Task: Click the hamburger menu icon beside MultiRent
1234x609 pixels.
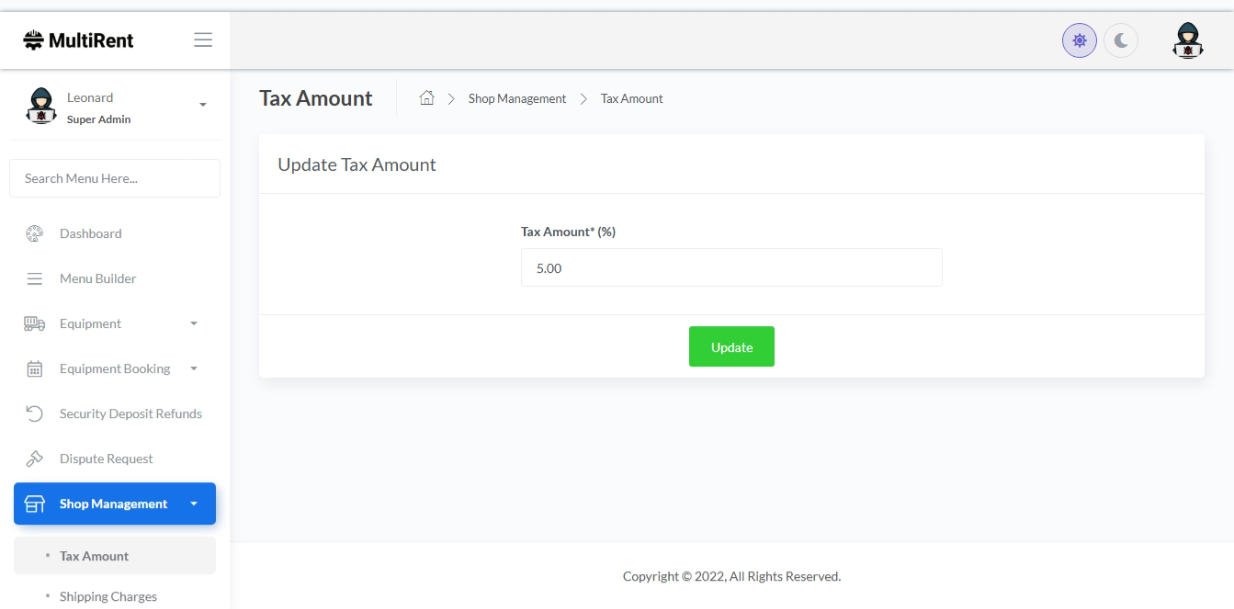Action: 203,40
